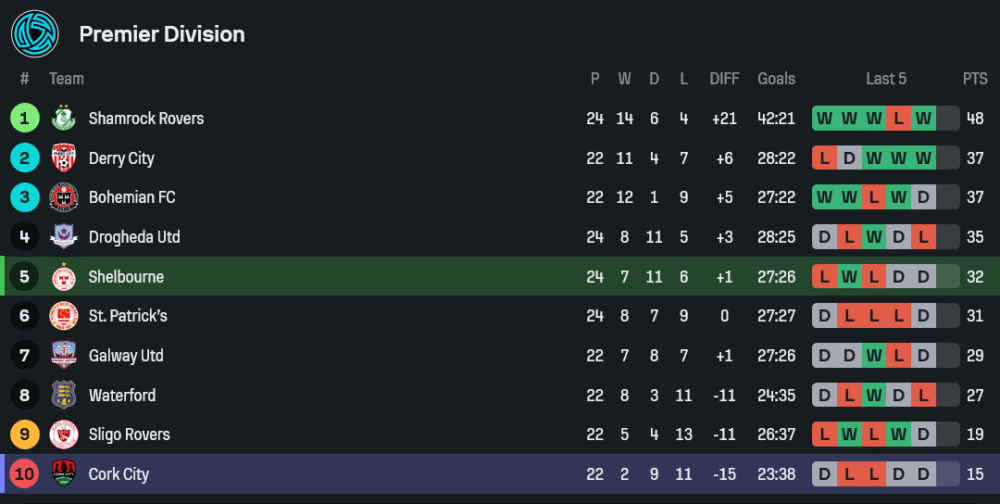Click the Derry City club crest
Screen dimensions: 1000x504
click(x=64, y=158)
